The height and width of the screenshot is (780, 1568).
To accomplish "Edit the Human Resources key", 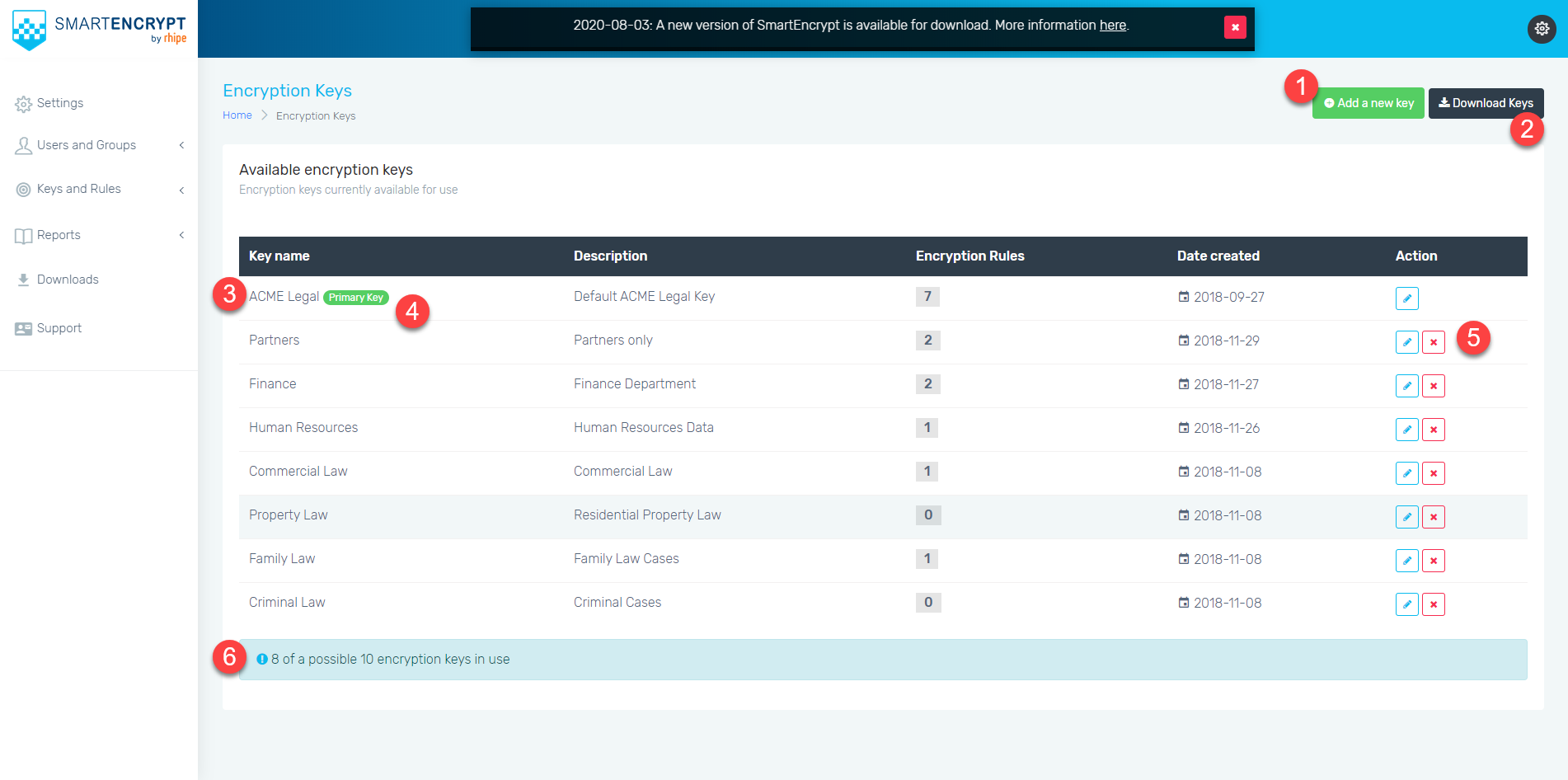I will (1406, 430).
